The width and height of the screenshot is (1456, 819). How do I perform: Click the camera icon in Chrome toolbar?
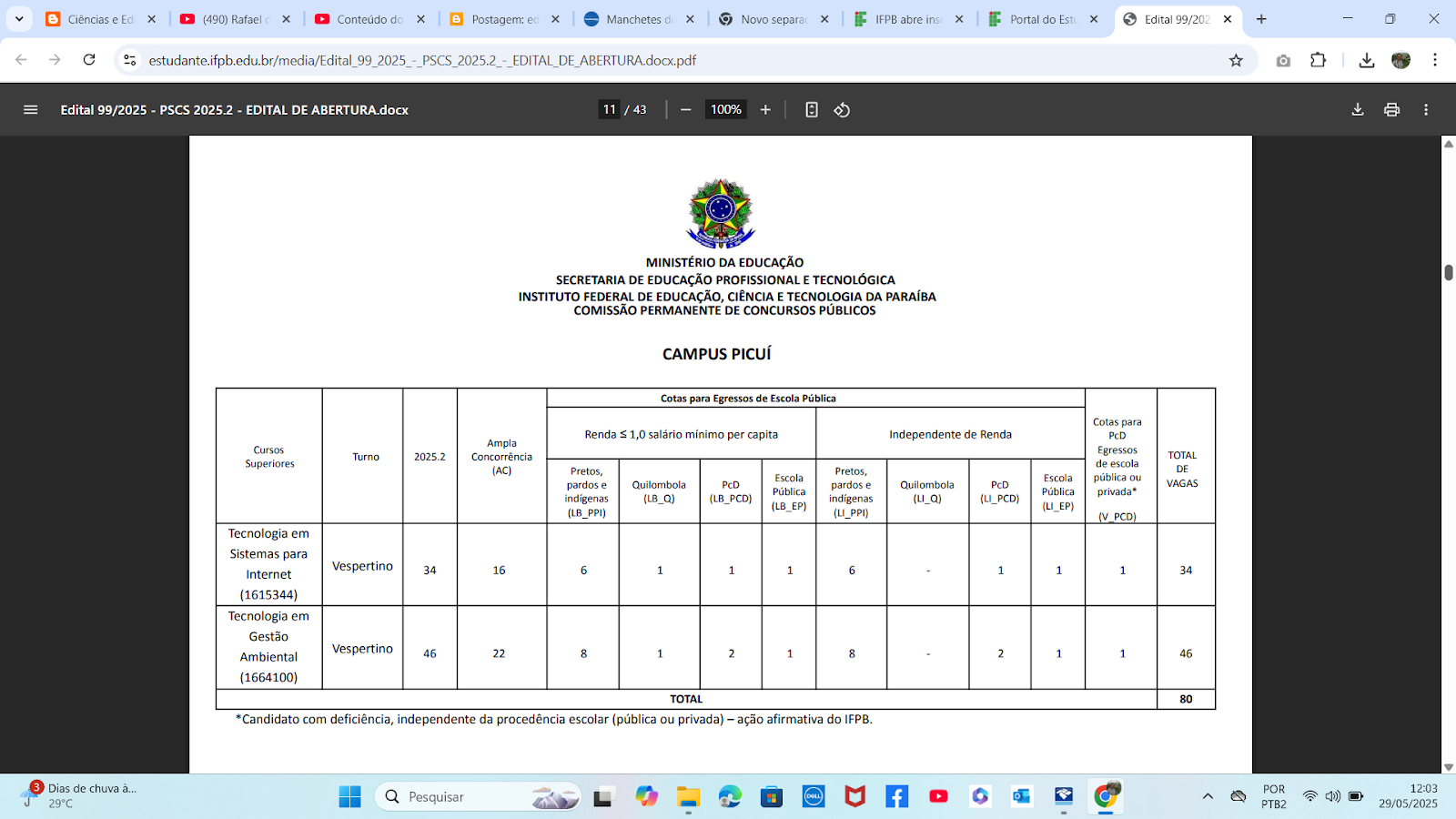click(1283, 60)
